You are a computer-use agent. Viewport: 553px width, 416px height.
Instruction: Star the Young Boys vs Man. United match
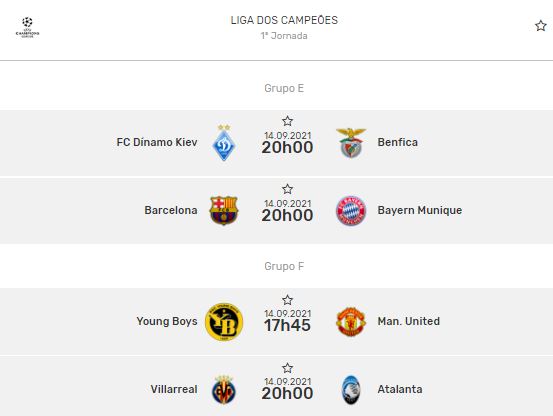point(287,300)
